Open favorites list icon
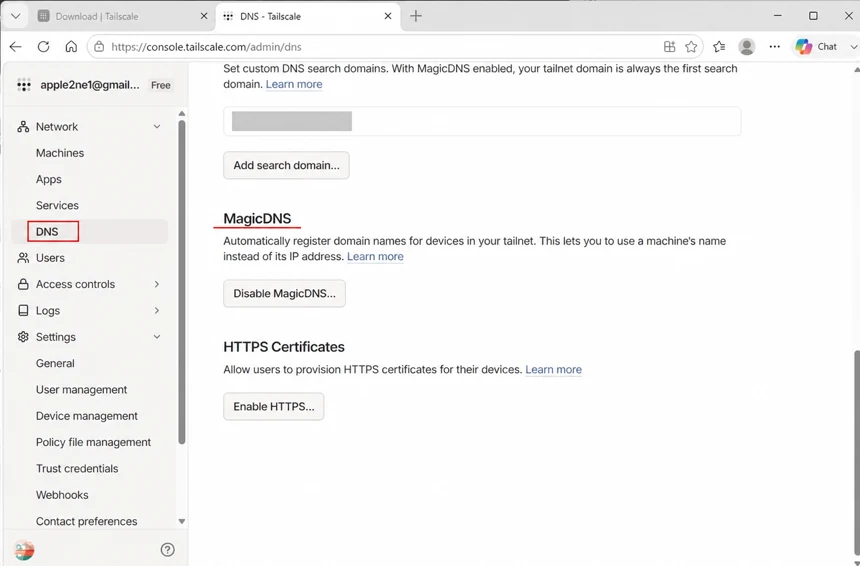The image size is (860, 566). coord(719,47)
